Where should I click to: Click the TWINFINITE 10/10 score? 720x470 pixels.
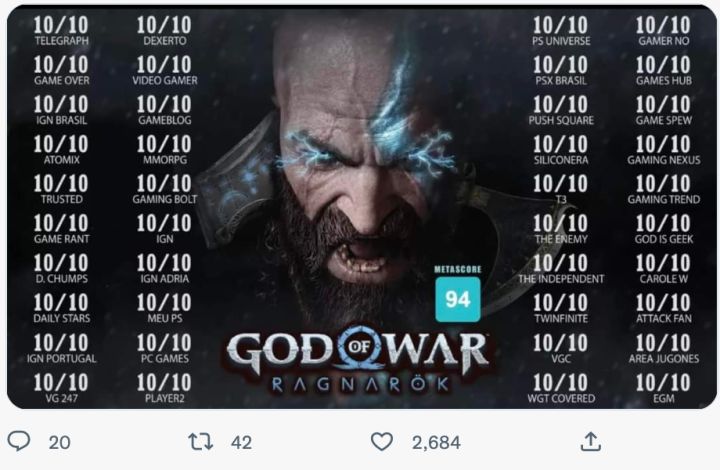(561, 308)
